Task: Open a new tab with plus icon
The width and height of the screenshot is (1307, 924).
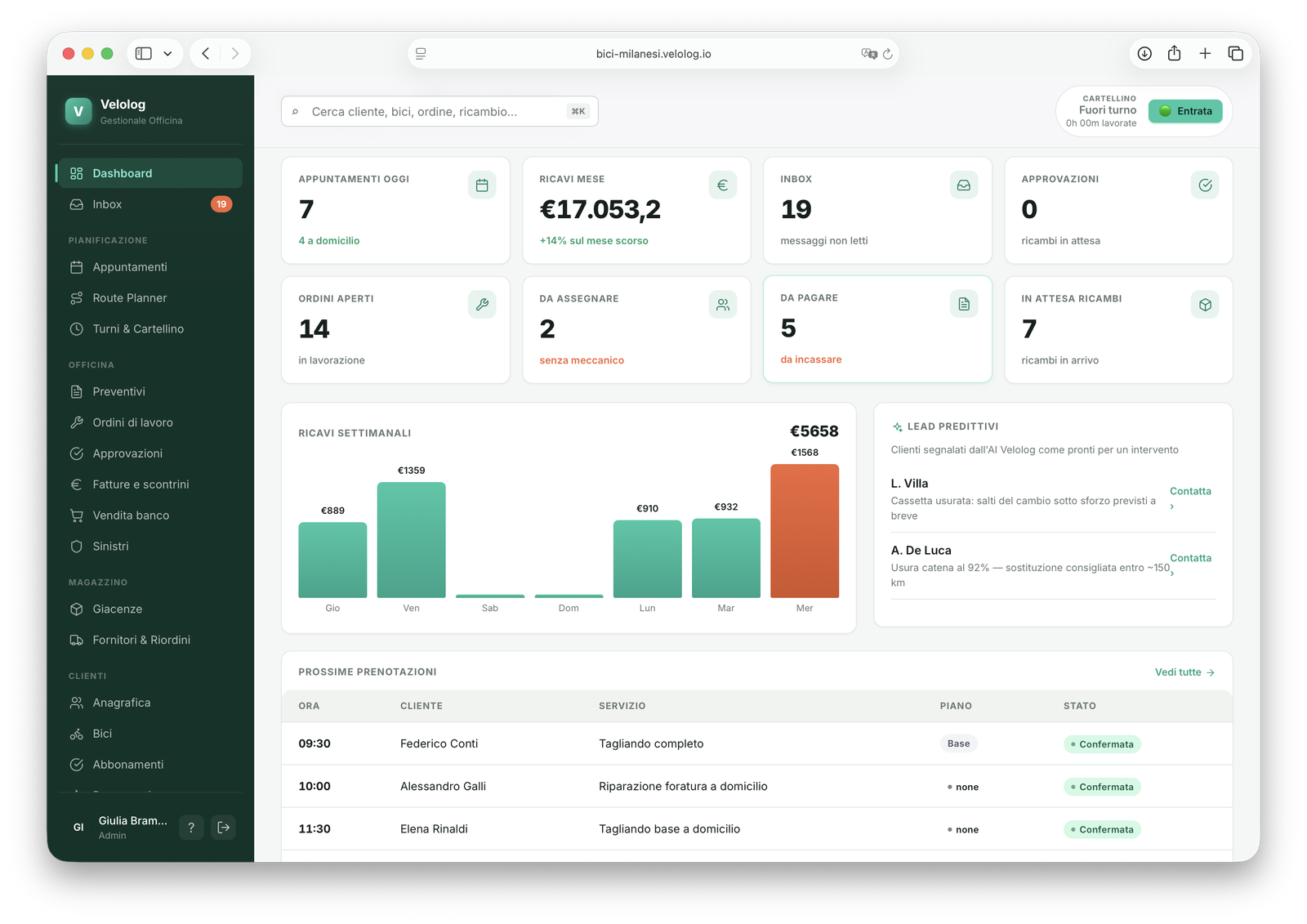Action: [x=1205, y=54]
